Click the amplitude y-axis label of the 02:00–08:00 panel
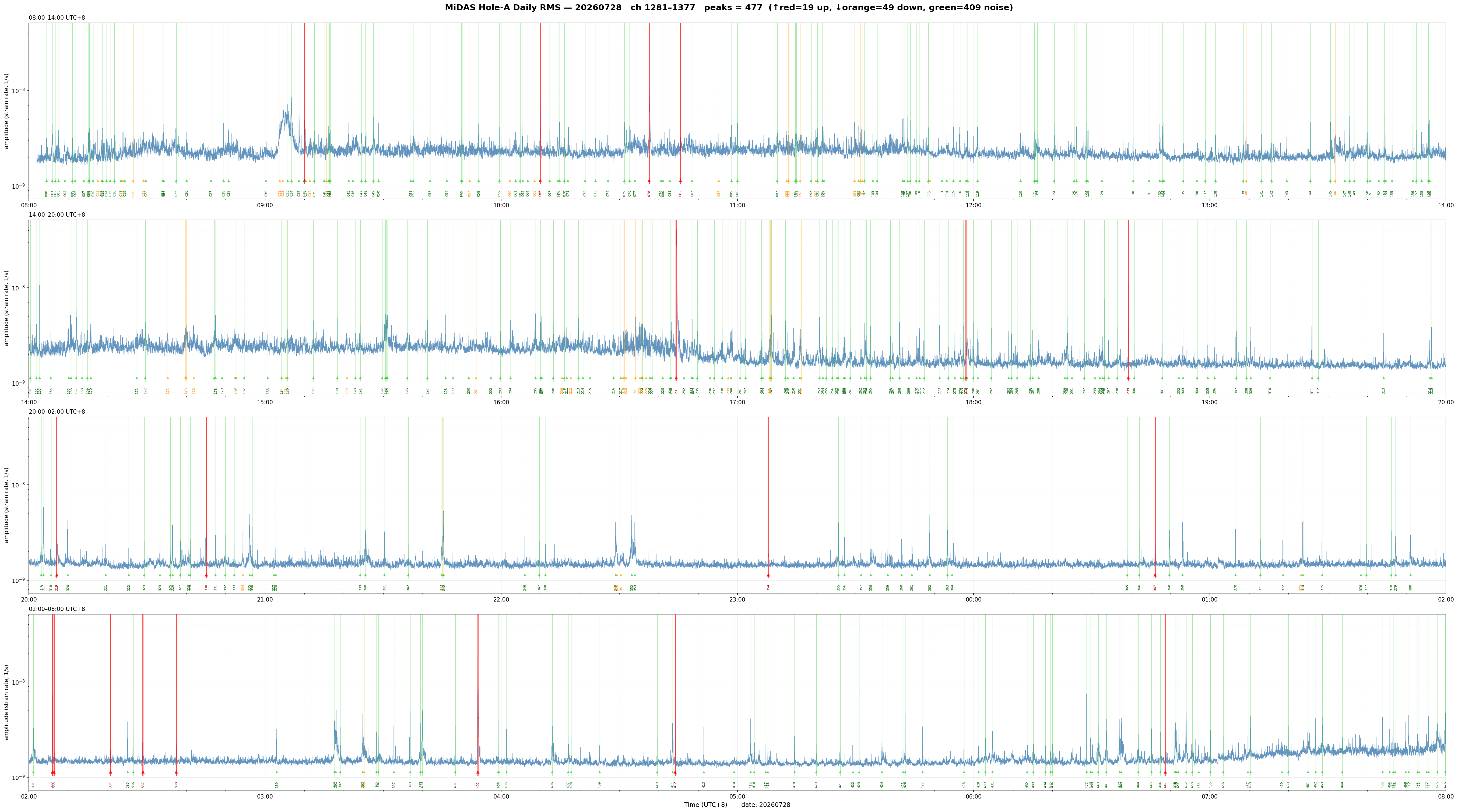Image resolution: width=1458 pixels, height=812 pixels. click(7, 702)
